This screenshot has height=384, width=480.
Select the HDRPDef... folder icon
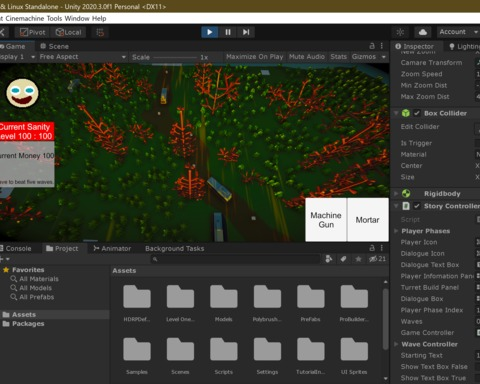(137, 297)
